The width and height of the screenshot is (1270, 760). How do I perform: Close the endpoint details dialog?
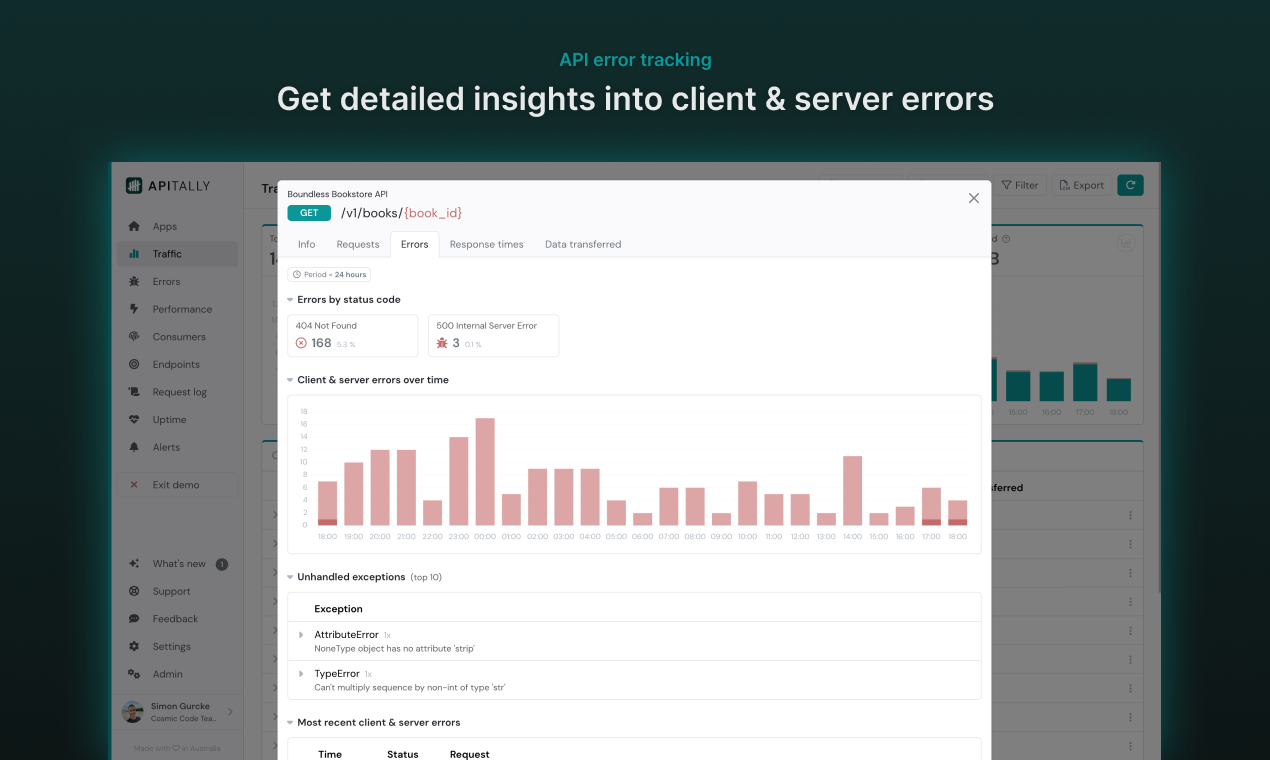[974, 198]
